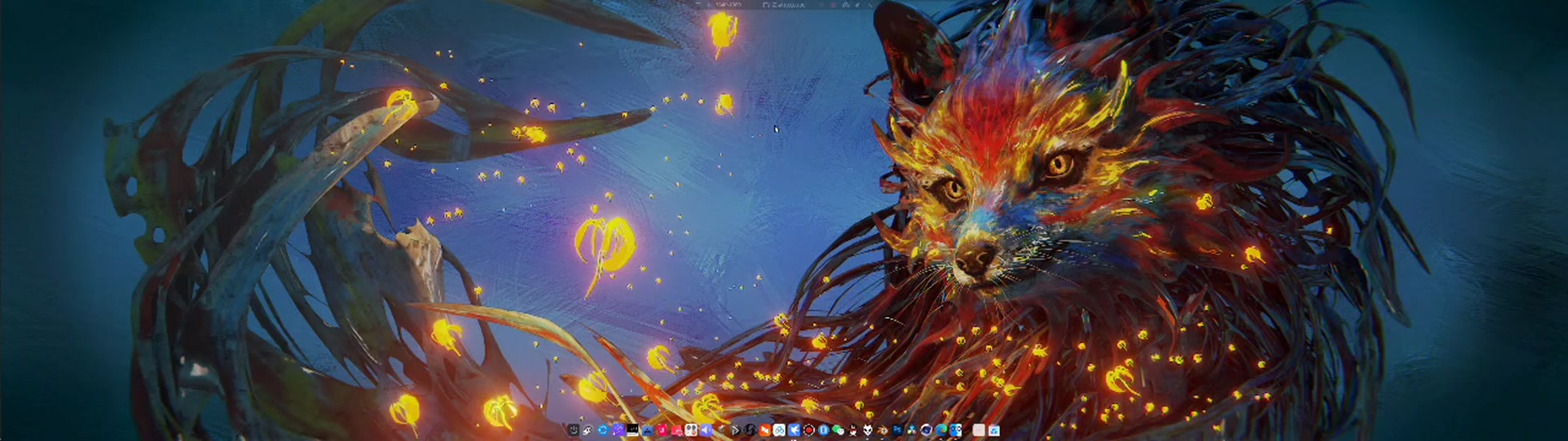Open the rocket icon in the dock

click(587, 430)
